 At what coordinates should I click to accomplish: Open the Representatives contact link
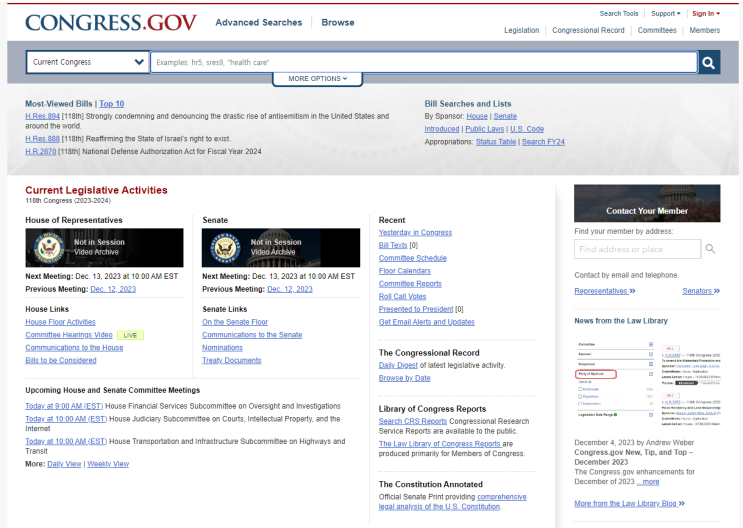605,291
